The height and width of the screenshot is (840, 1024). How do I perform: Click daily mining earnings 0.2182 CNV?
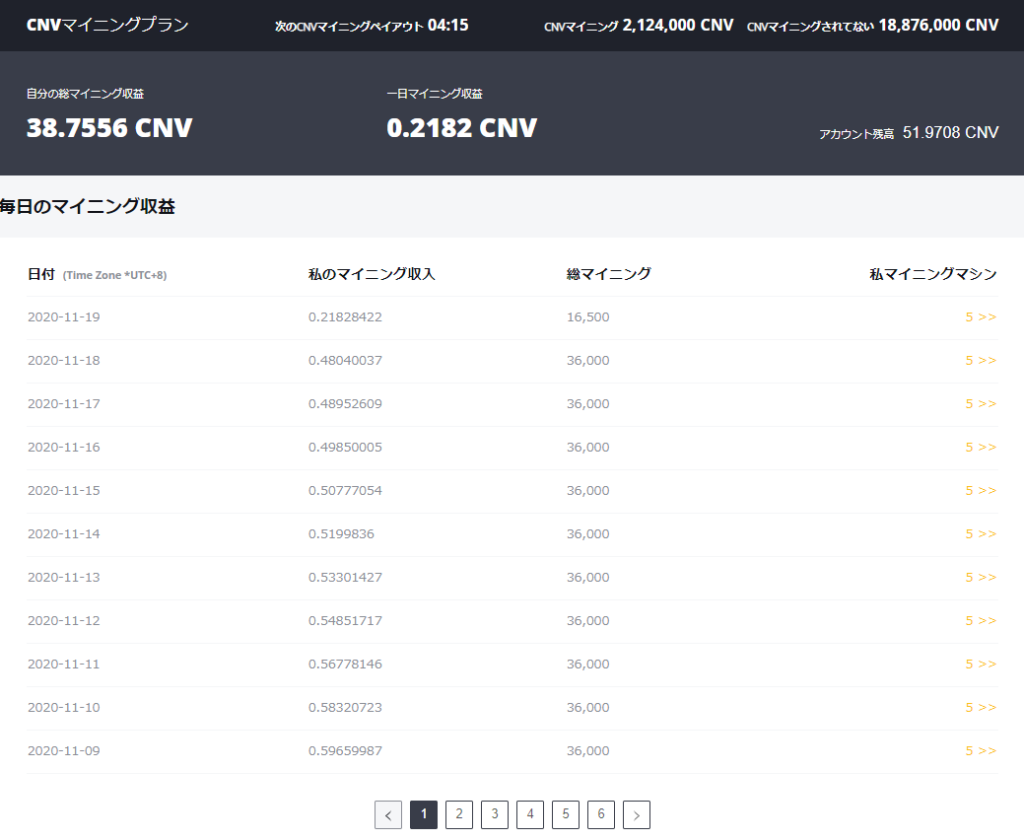coord(462,127)
